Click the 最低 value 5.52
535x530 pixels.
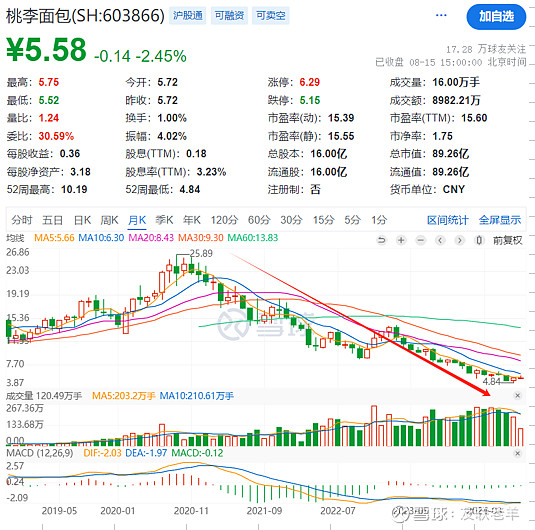click(48, 100)
